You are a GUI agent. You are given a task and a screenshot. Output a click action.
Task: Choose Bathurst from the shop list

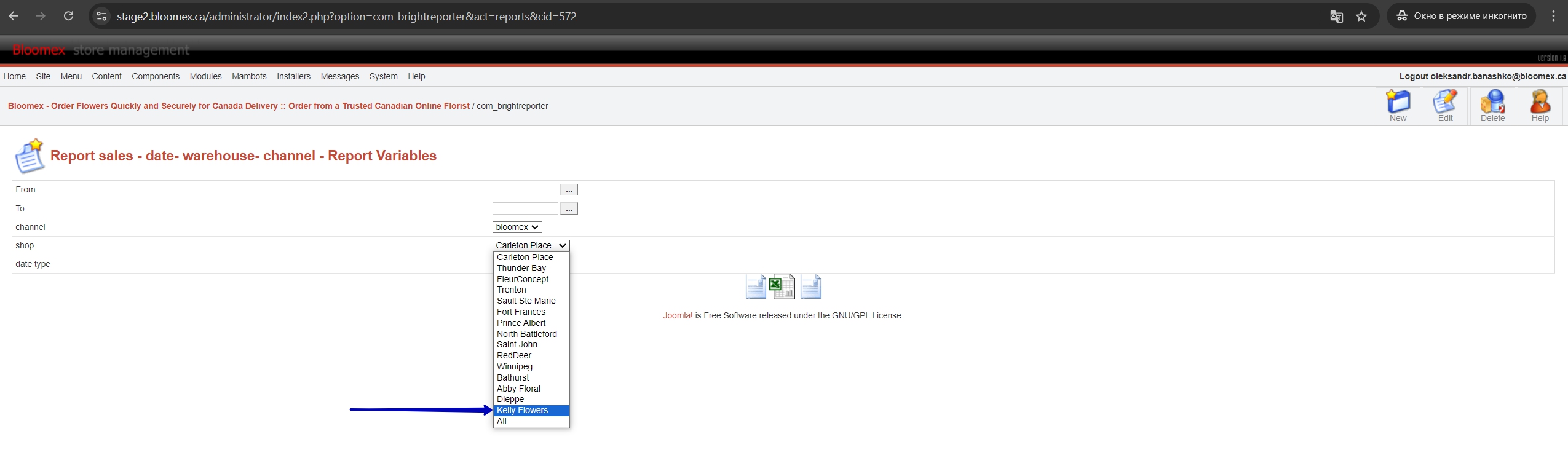531,377
